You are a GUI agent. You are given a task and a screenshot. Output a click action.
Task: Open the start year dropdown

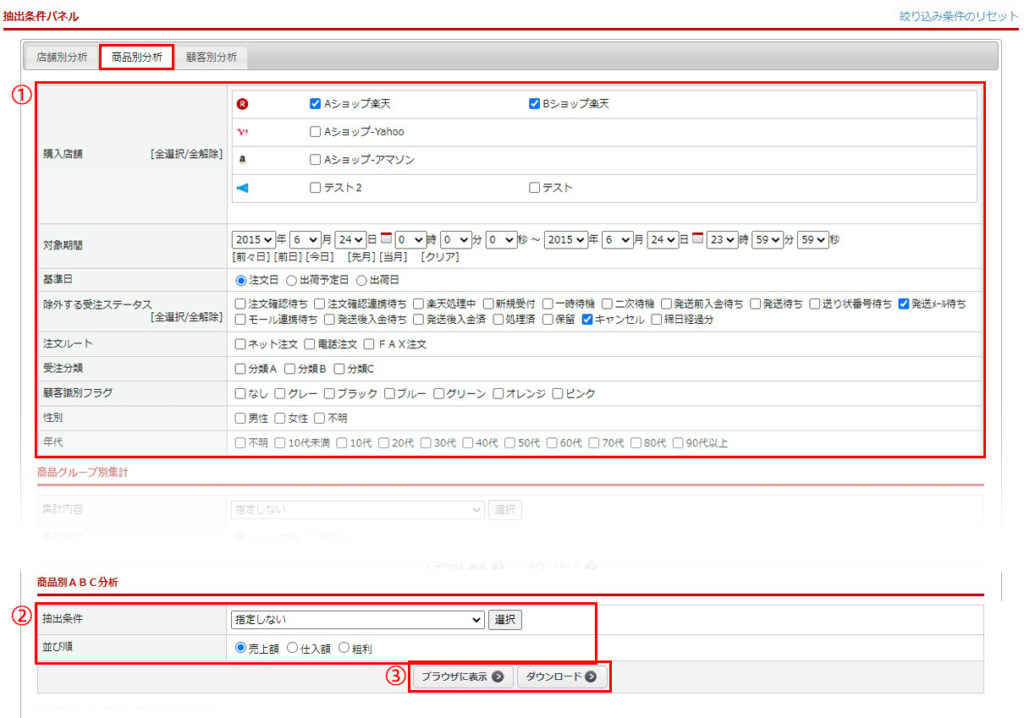click(x=253, y=240)
